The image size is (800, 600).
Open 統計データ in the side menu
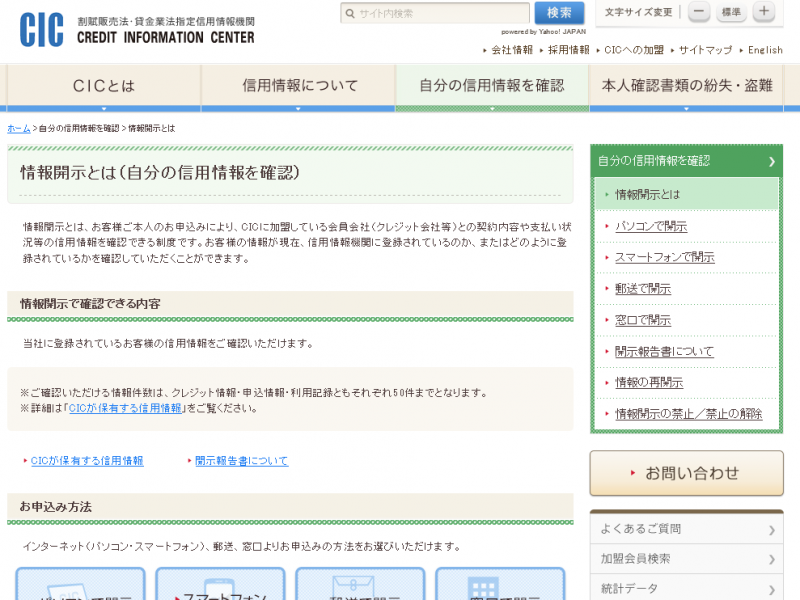click(686, 588)
